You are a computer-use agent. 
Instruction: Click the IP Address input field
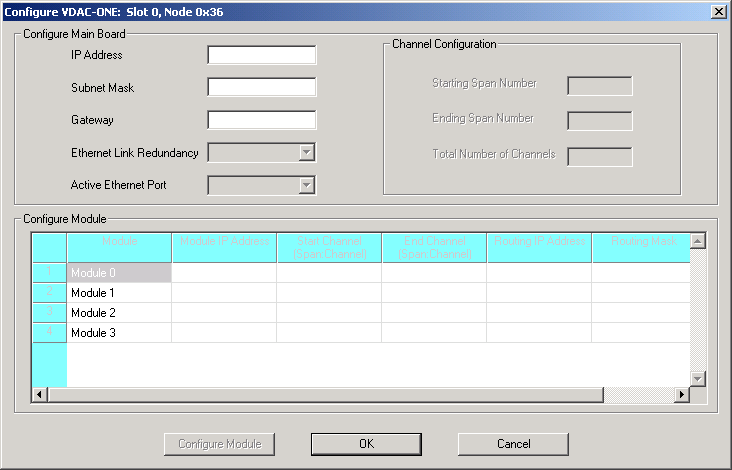(261, 55)
